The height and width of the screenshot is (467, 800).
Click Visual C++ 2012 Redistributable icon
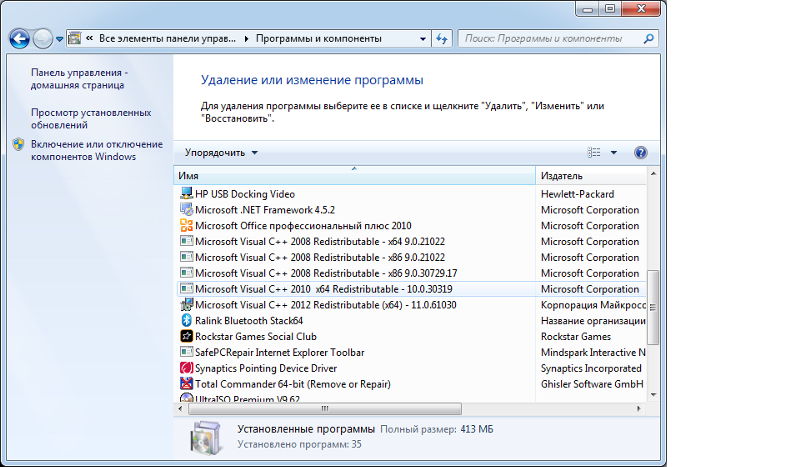coord(187,304)
